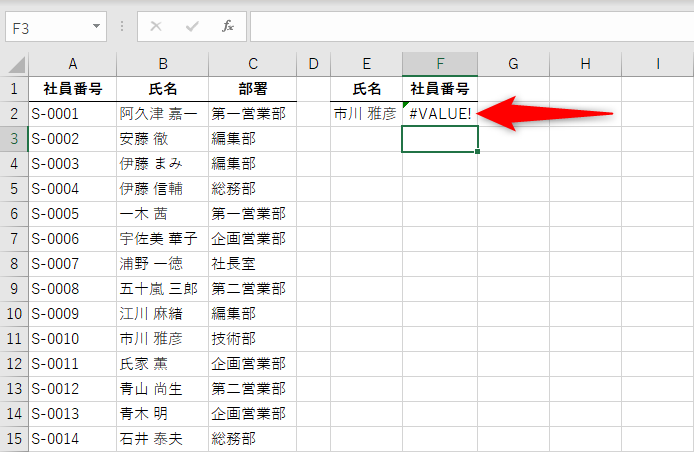Select cell 浦野 一徳
The image size is (694, 452).
(x=162, y=264)
